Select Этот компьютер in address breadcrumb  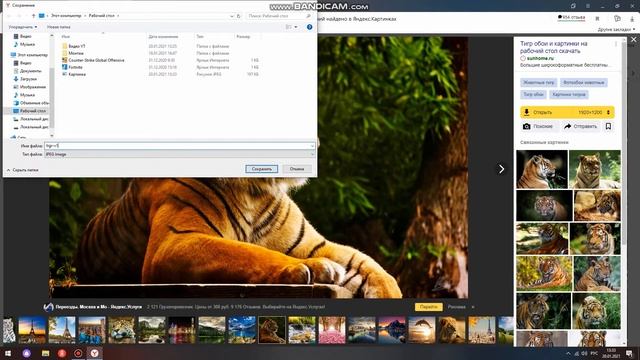pyautogui.click(x=66, y=16)
